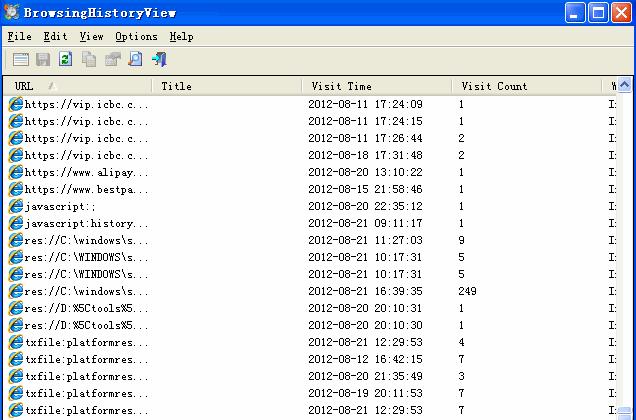Click the visit count value 249
The height and width of the screenshot is (420, 636).
coord(467,291)
